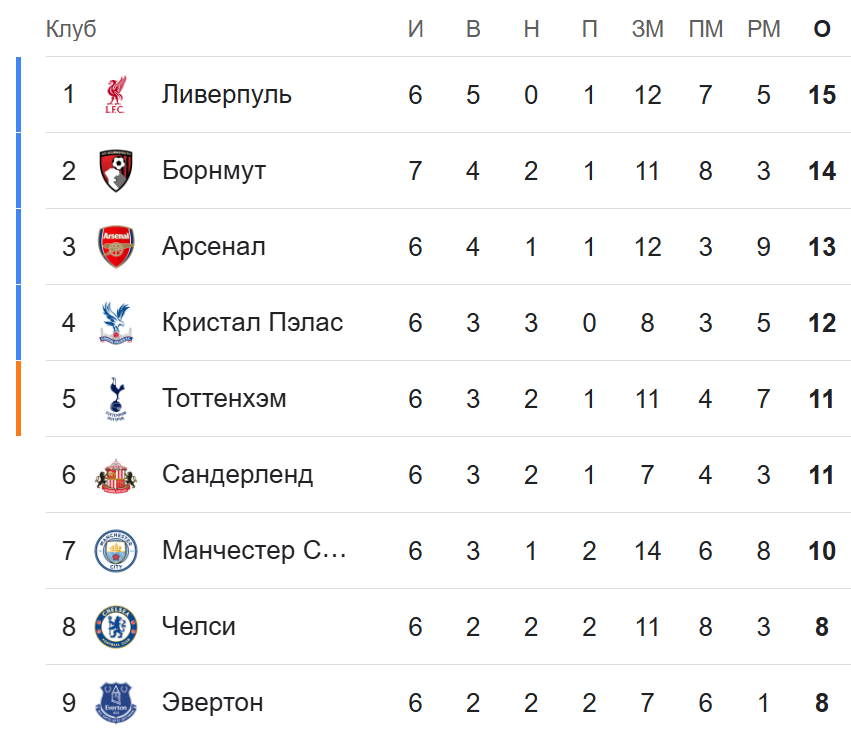Open the Борнмут team link
Viewport: 851px width, 739px height.
pos(214,171)
